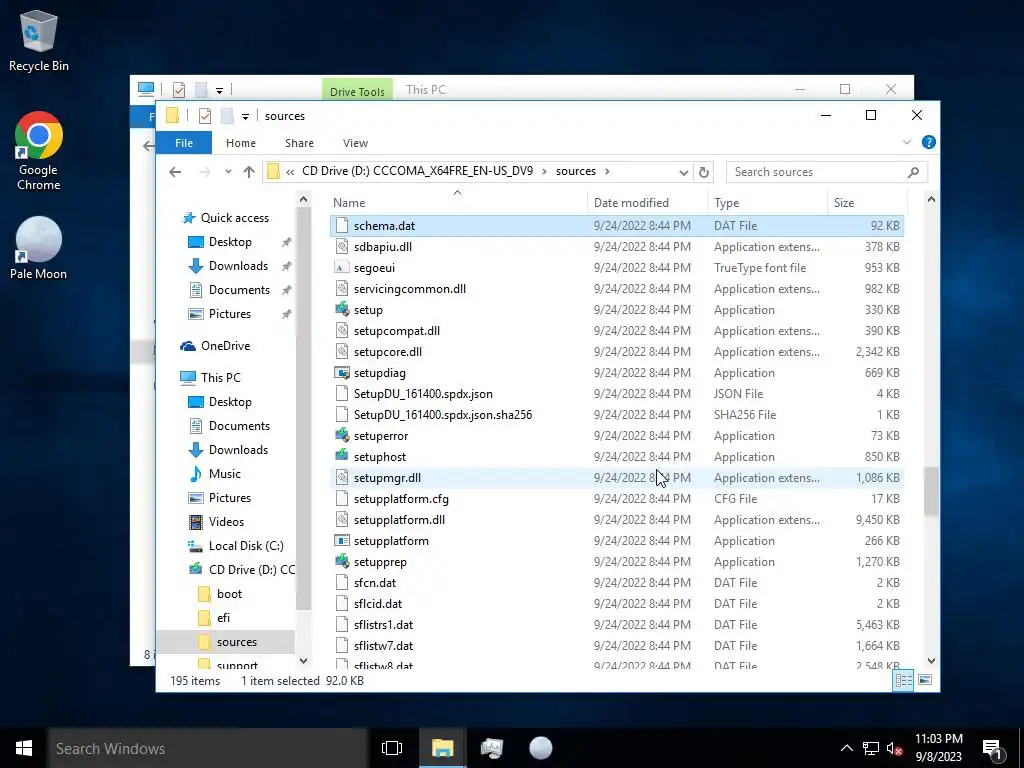Open pinned Desktop under Quick access

(x=230, y=242)
